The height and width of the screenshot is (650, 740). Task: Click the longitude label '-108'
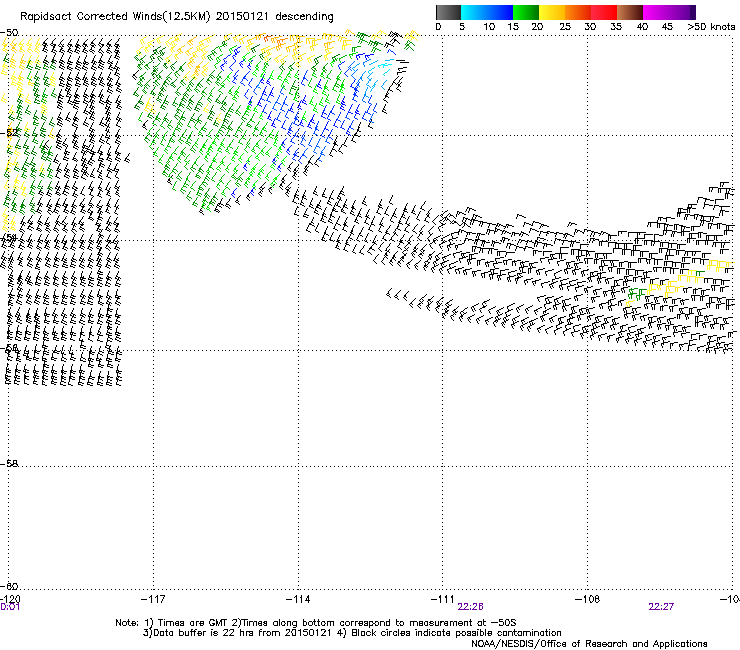(587, 599)
